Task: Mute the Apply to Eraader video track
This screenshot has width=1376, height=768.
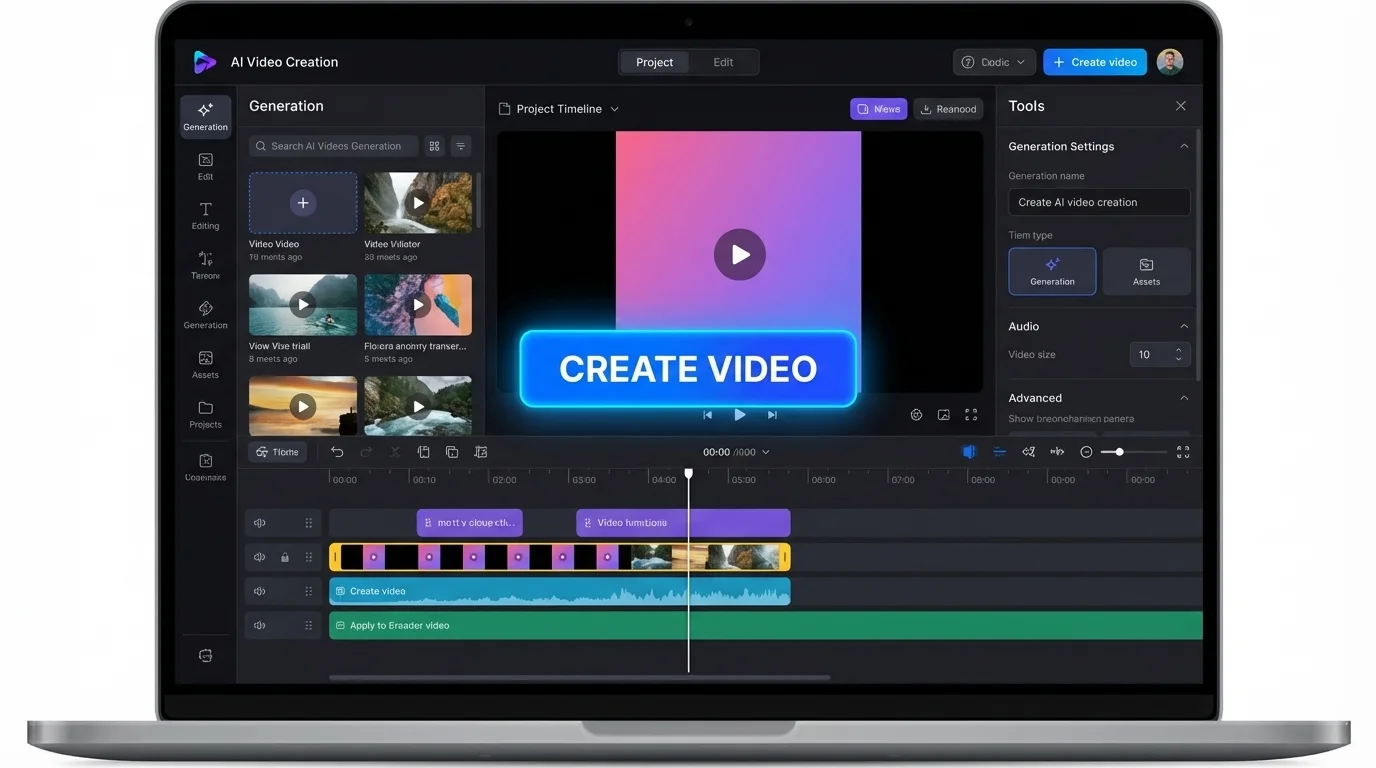Action: [x=259, y=625]
